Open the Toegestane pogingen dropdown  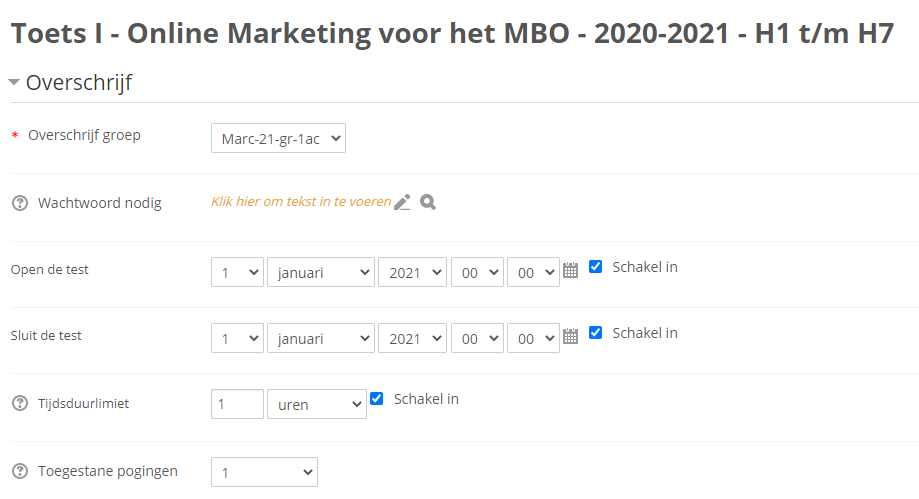(264, 472)
